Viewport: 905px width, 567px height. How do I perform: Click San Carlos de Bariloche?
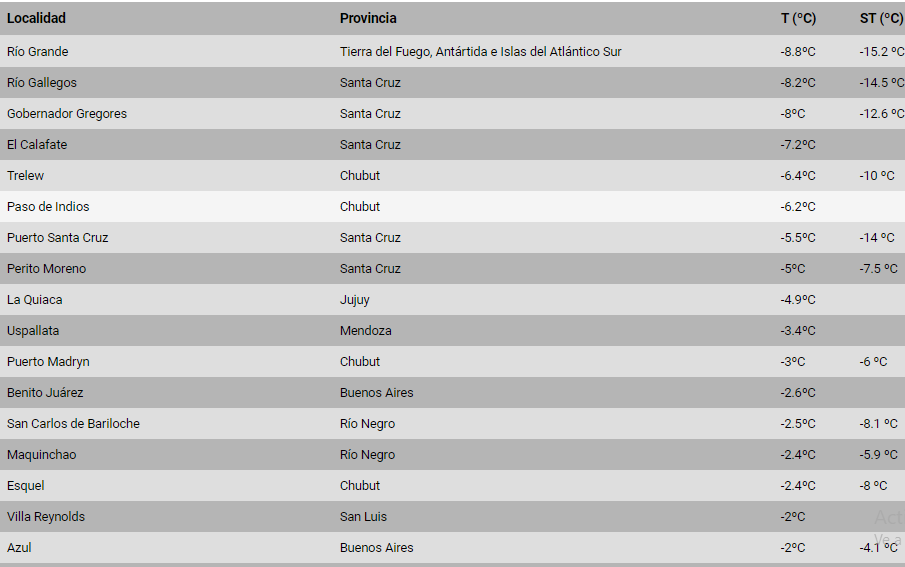point(73,423)
